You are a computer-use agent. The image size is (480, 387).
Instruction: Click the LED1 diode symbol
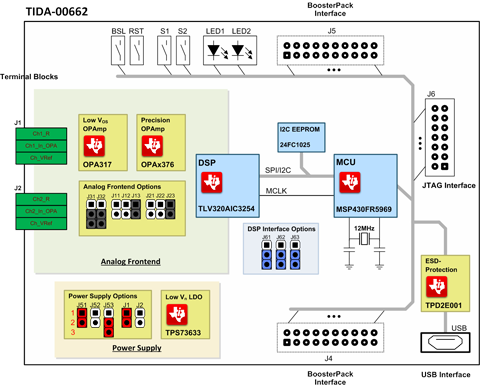tap(213, 51)
